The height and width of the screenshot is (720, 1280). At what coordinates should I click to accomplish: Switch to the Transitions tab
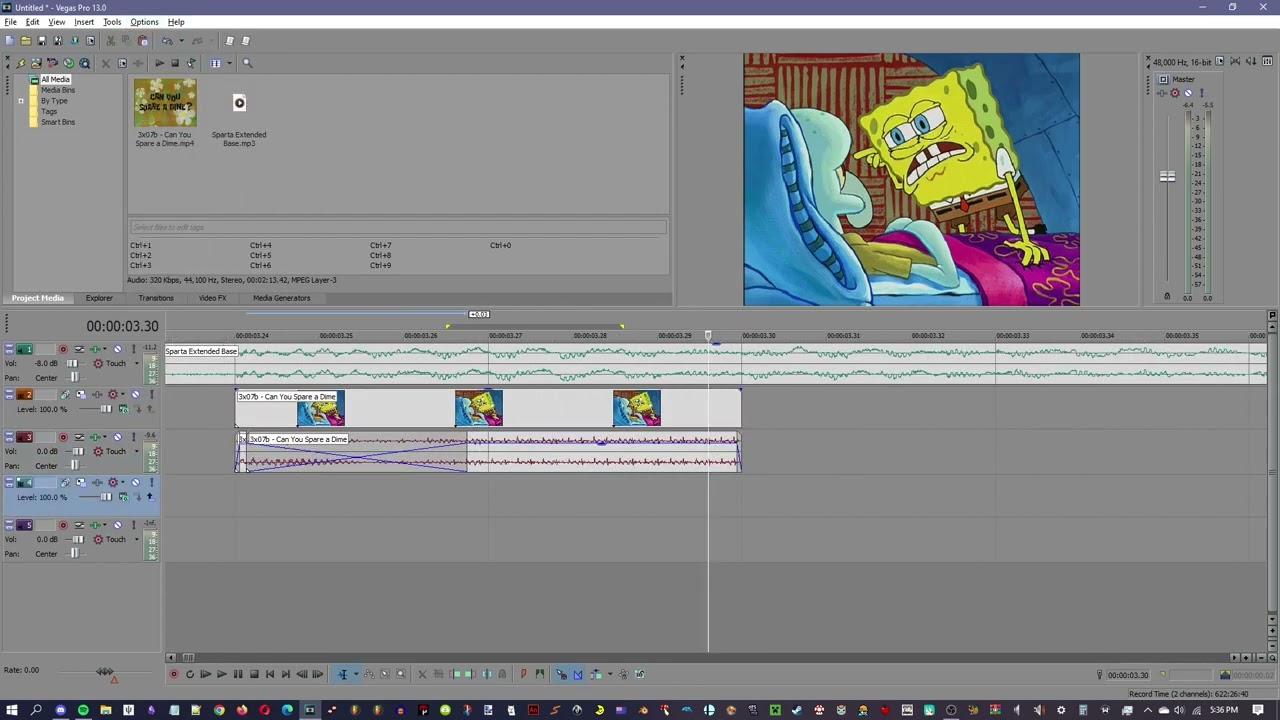point(156,298)
